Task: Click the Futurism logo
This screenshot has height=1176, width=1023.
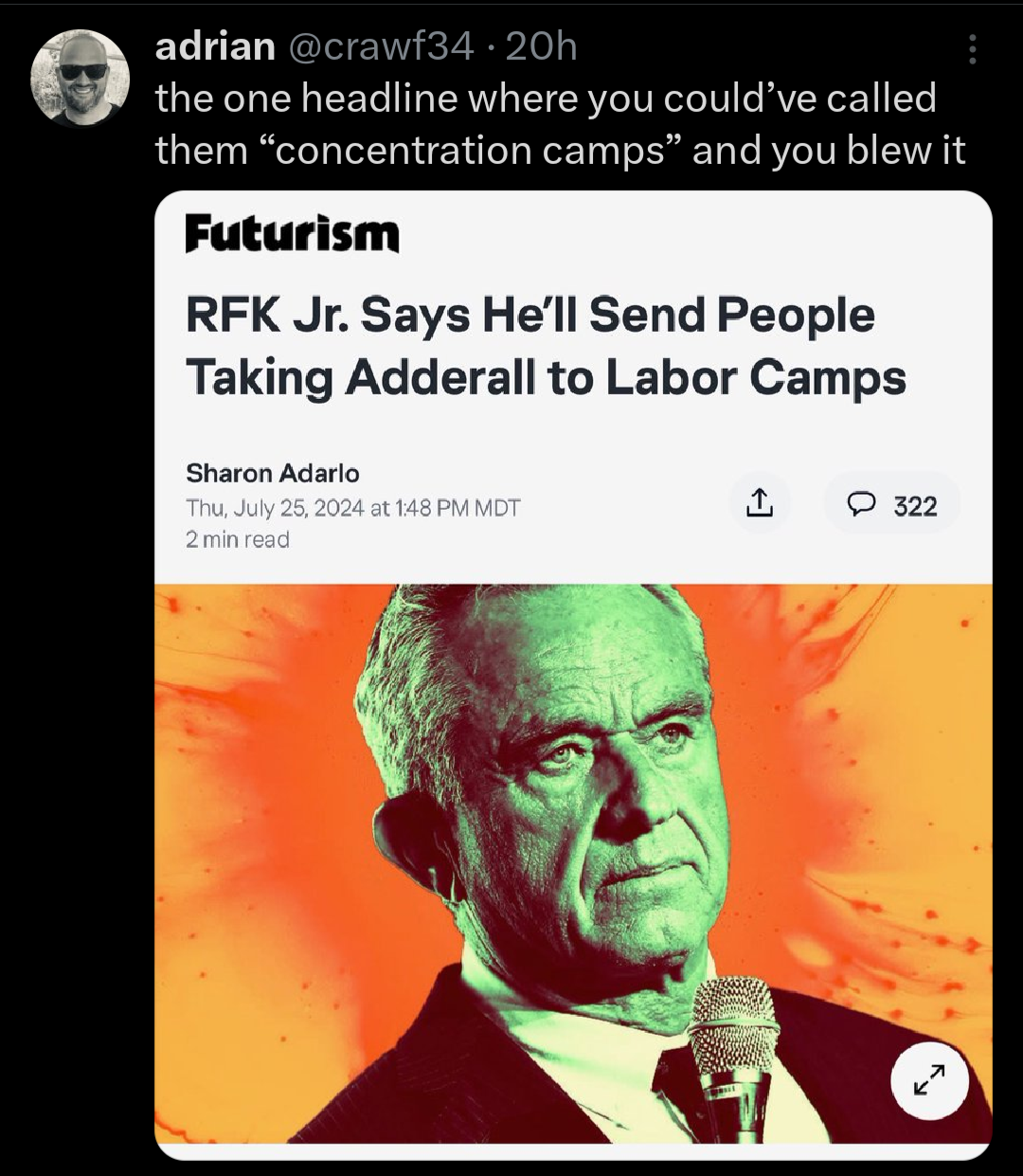Action: point(293,234)
